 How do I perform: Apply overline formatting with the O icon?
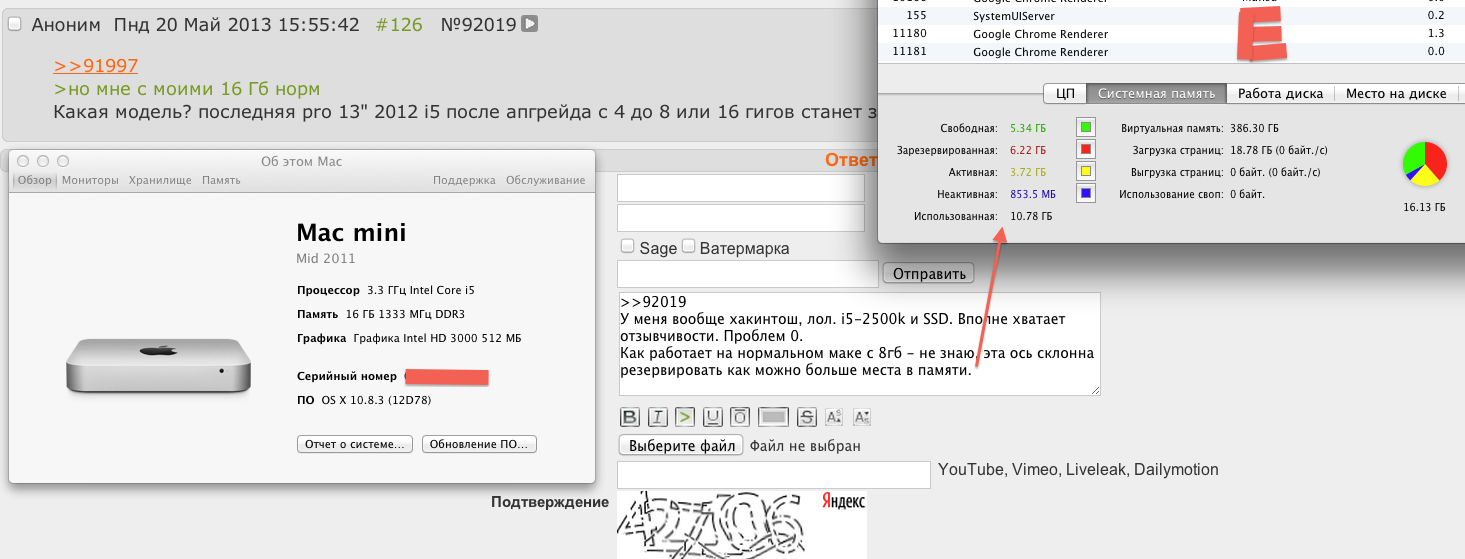[x=740, y=417]
